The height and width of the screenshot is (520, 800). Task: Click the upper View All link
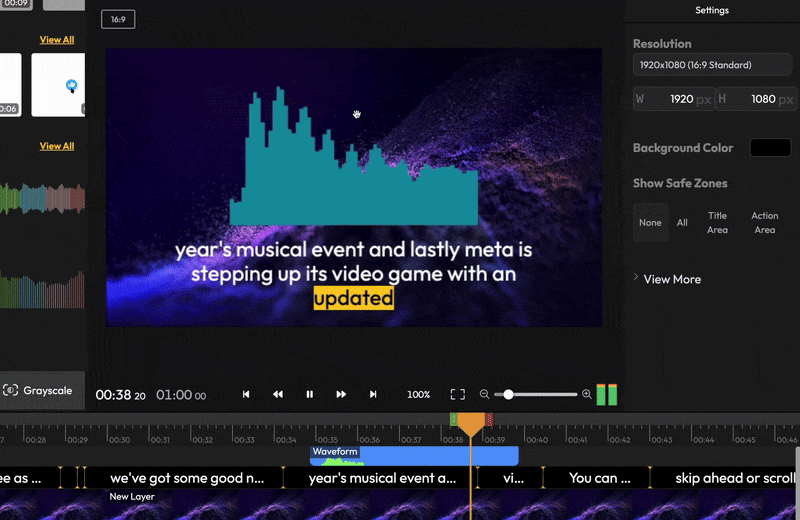[x=57, y=40]
